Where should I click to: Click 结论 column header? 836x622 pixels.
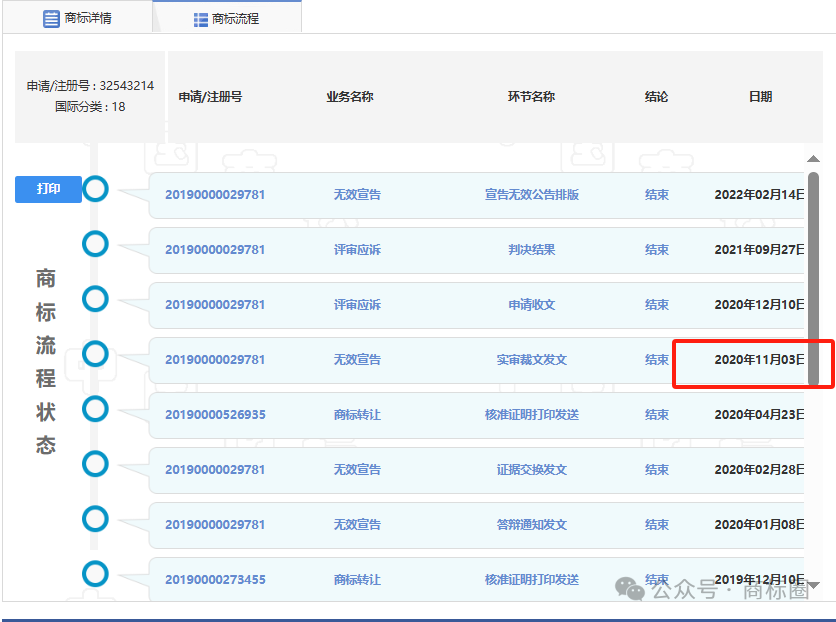pyautogui.click(x=656, y=96)
